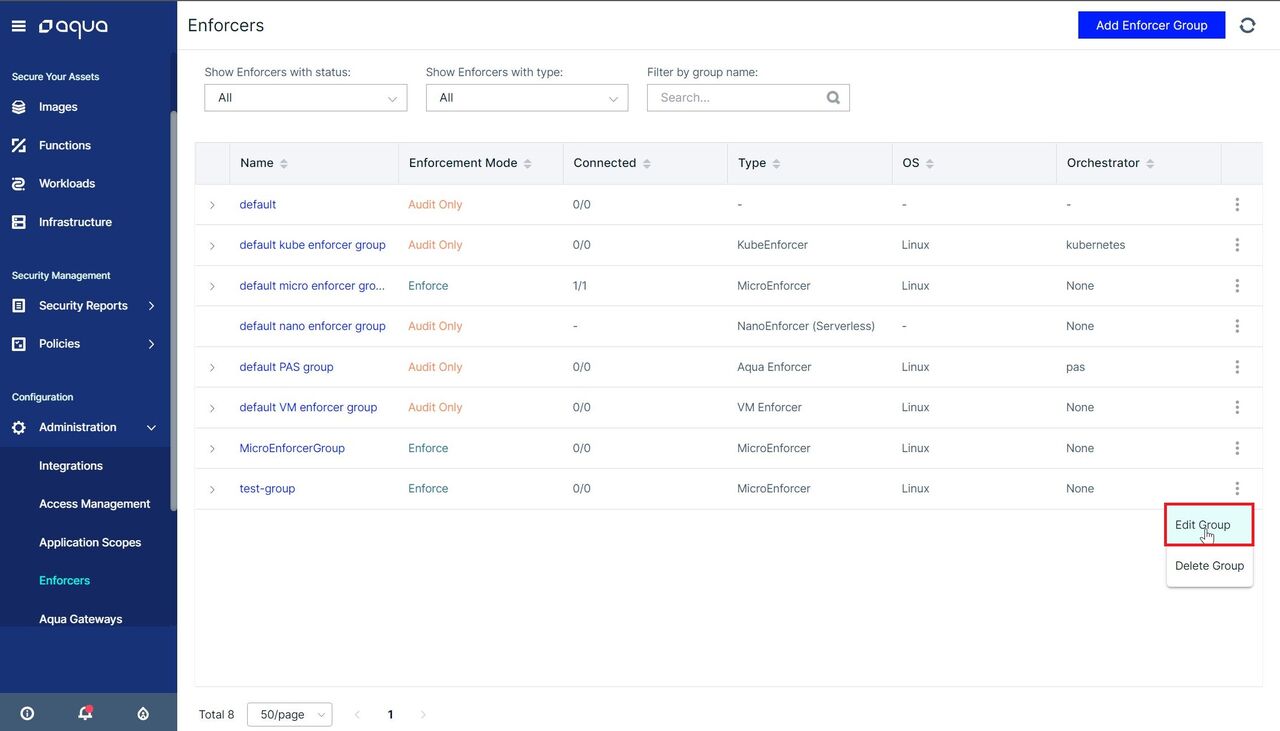Expand default VM enforcer group row
The width and height of the screenshot is (1280, 731).
tap(212, 408)
